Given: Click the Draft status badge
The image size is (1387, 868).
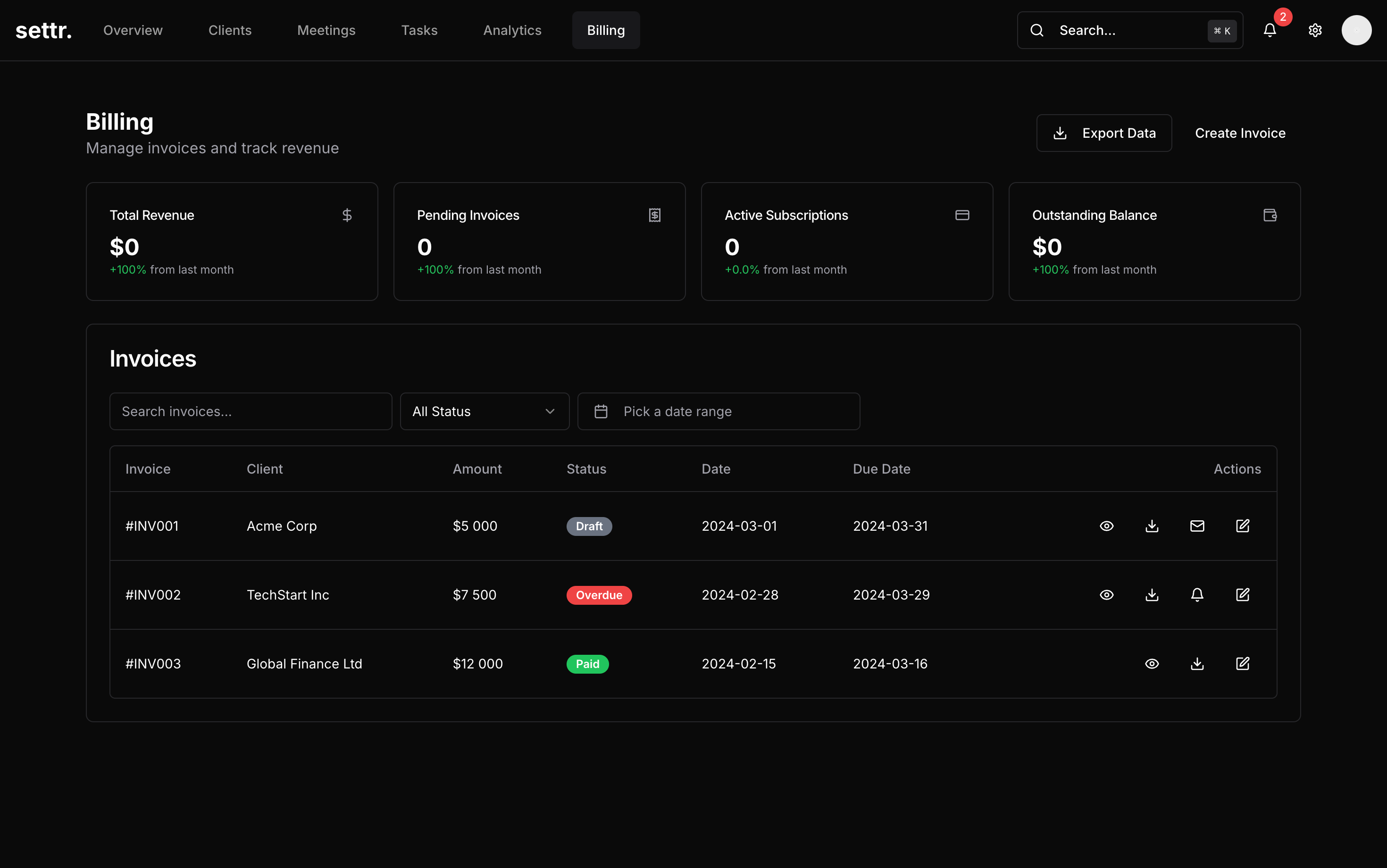Looking at the screenshot, I should [x=589, y=526].
